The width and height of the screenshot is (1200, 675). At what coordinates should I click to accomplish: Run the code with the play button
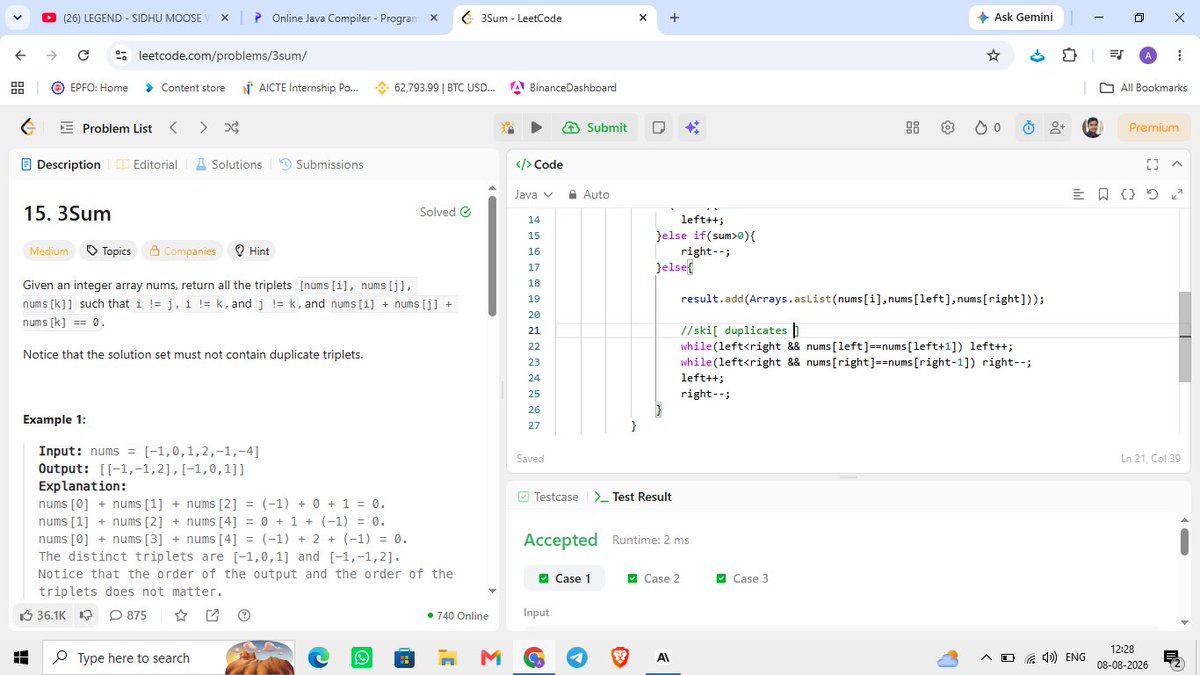(536, 128)
